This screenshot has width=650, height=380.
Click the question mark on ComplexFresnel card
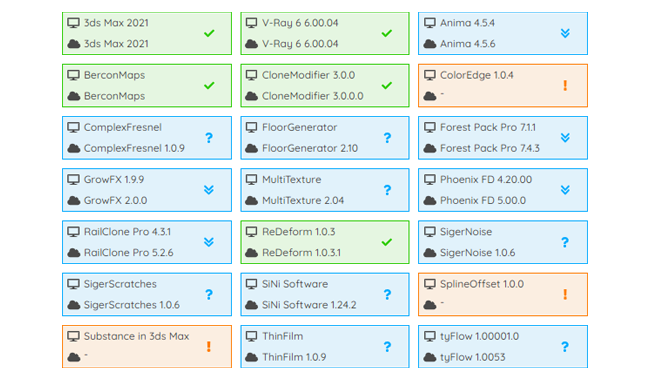pos(209,138)
